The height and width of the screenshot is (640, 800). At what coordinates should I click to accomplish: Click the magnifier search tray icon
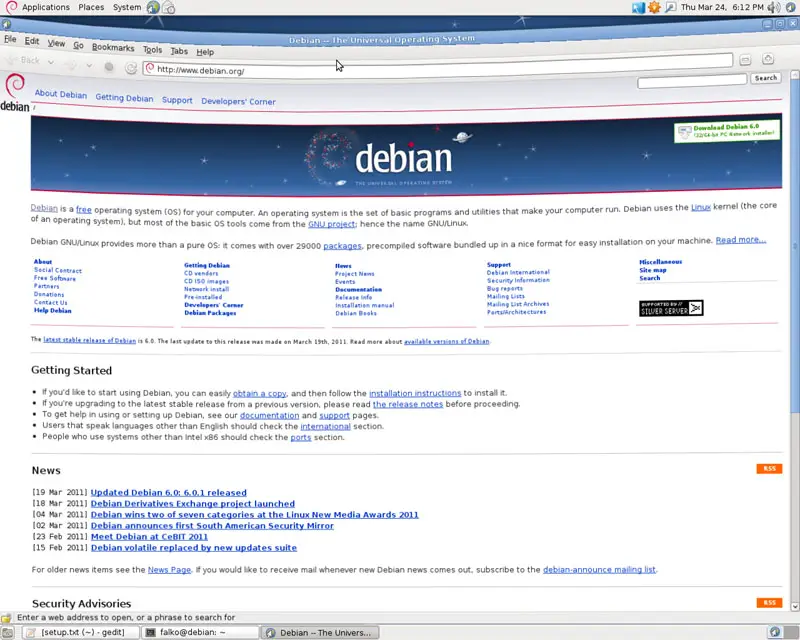click(670, 7)
